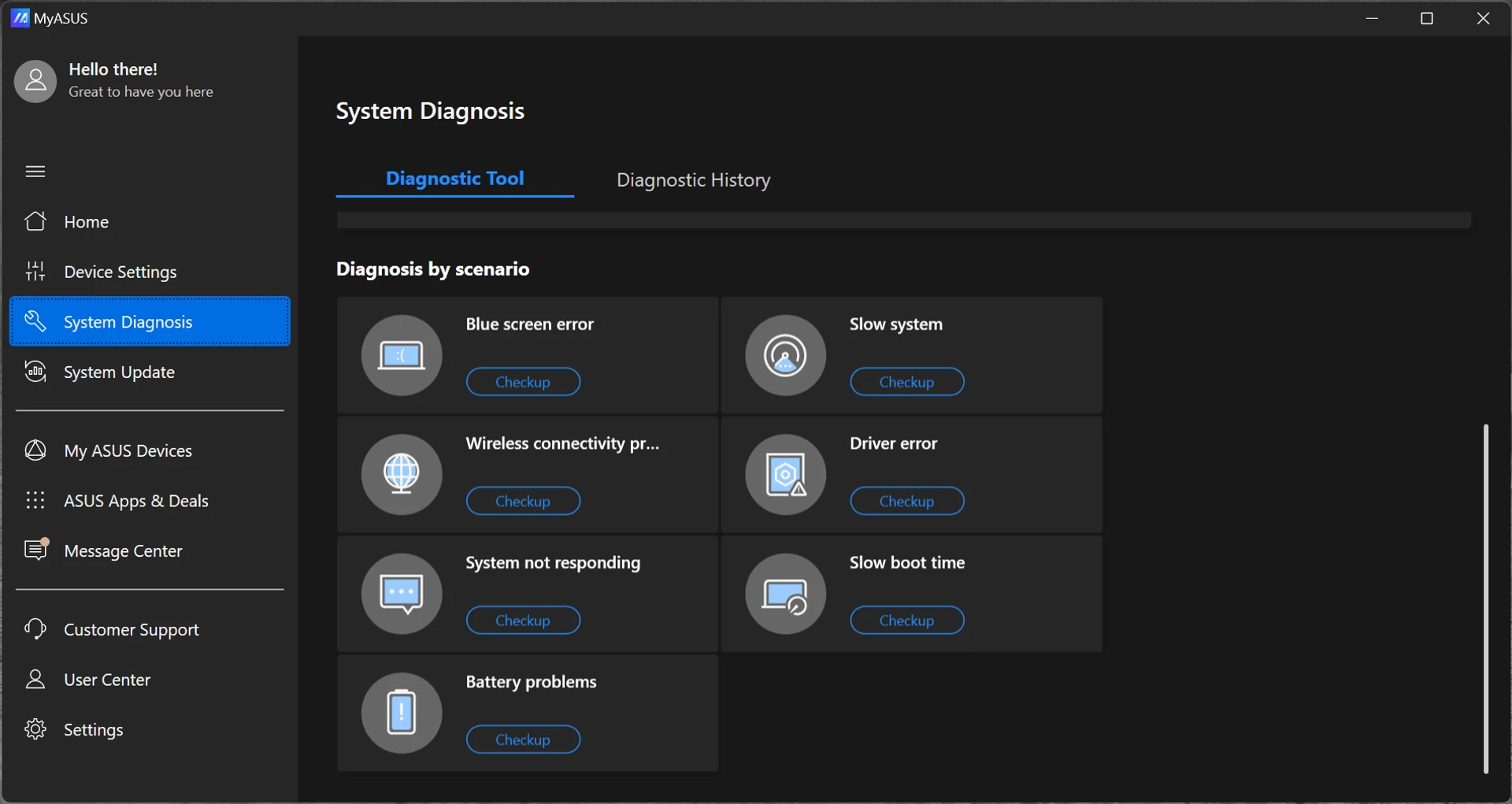Viewport: 1512px width, 804px height.
Task: Run Checkup for Driver error
Action: click(907, 501)
